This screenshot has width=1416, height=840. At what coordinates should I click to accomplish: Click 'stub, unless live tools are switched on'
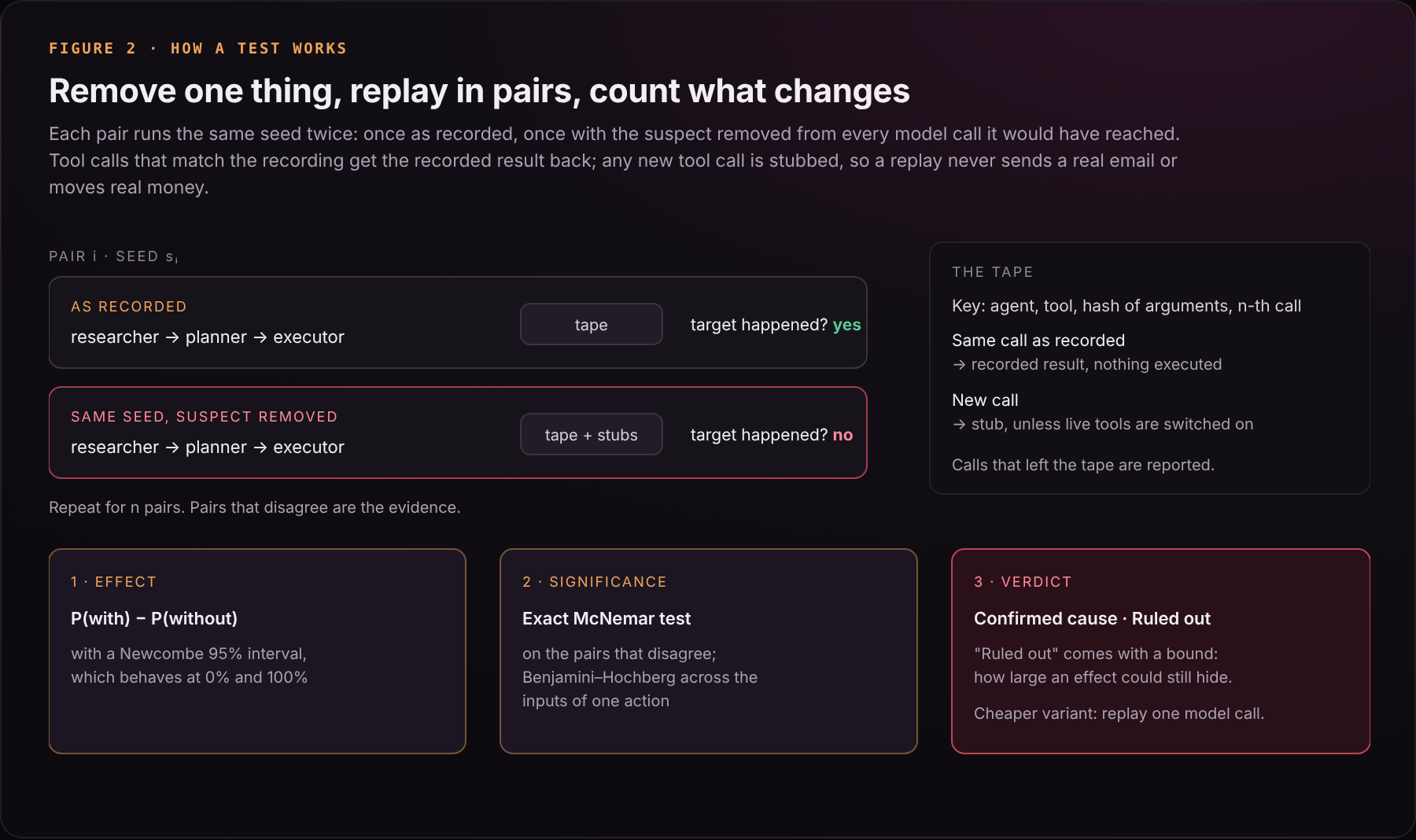(1103, 424)
